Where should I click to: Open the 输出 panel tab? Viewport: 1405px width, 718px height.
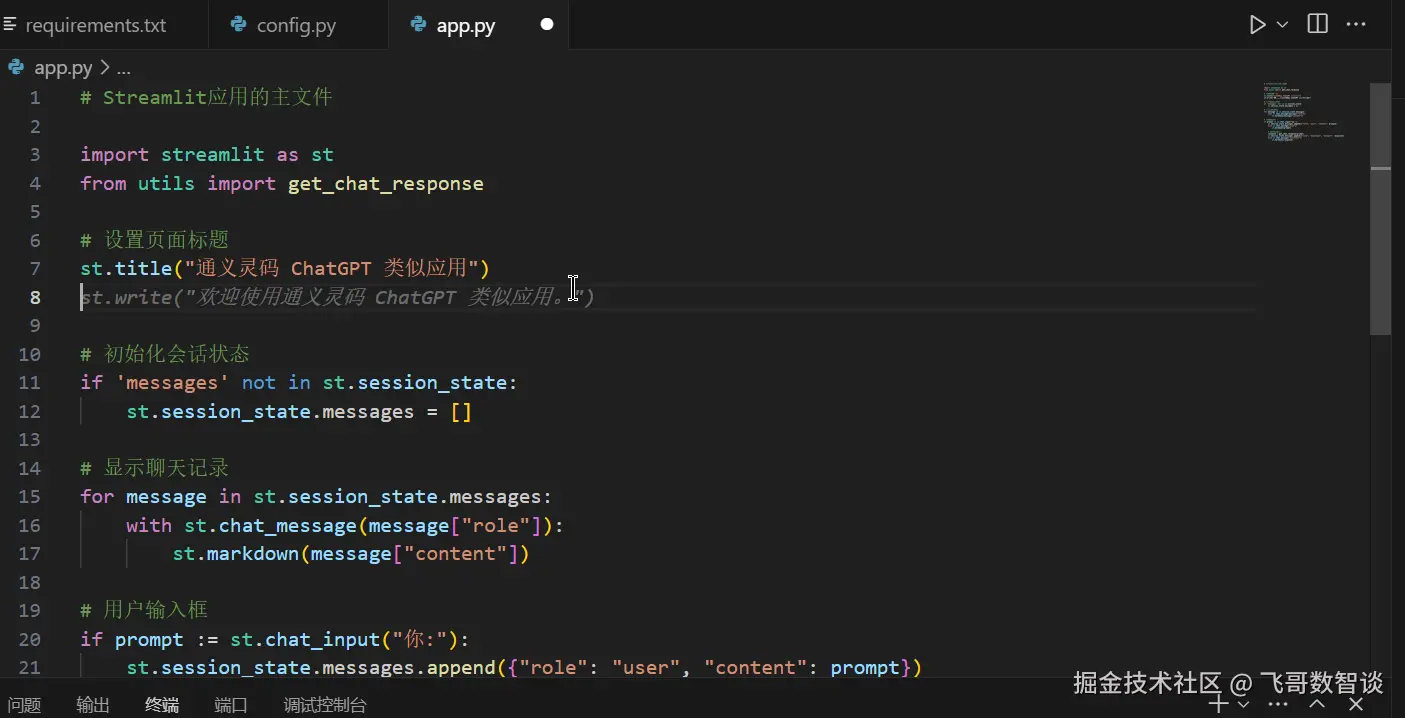click(x=93, y=705)
